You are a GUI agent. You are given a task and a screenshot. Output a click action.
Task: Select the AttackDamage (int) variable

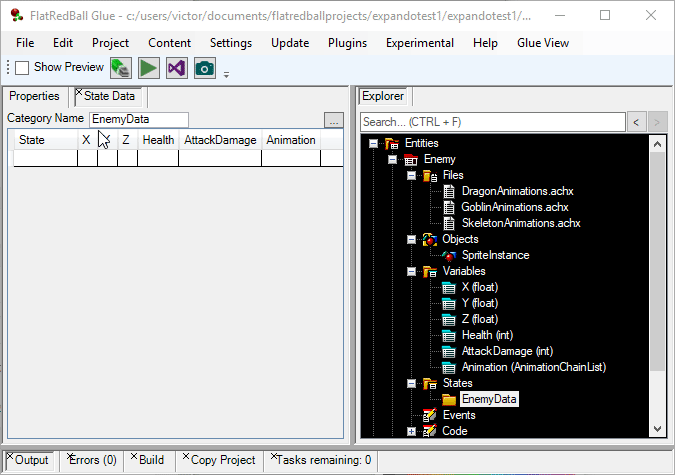pos(507,351)
